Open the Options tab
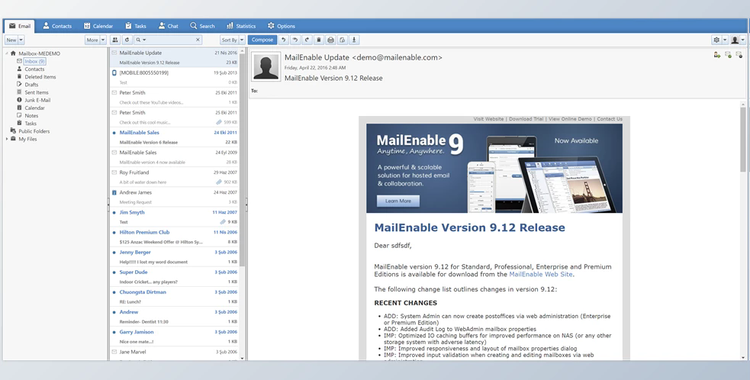This screenshot has height=380, width=750. tap(281, 26)
